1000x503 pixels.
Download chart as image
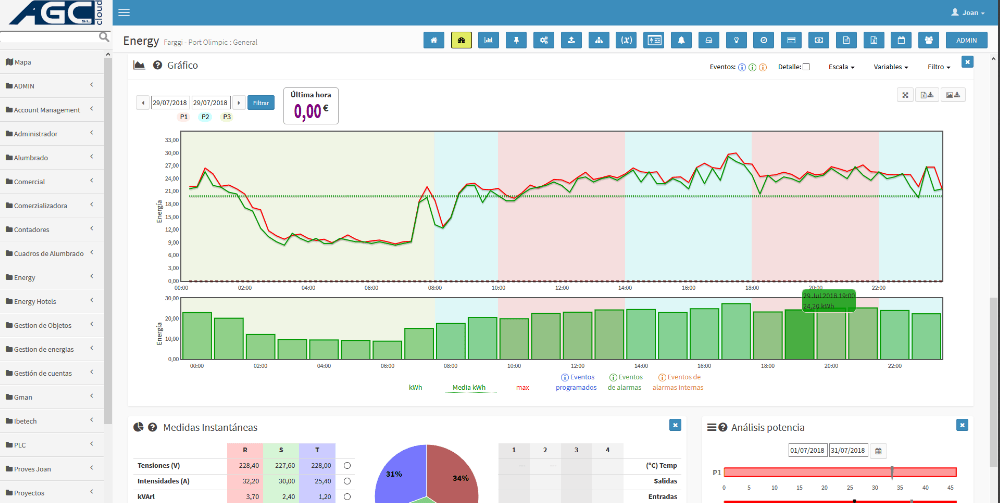pyautogui.click(x=954, y=95)
